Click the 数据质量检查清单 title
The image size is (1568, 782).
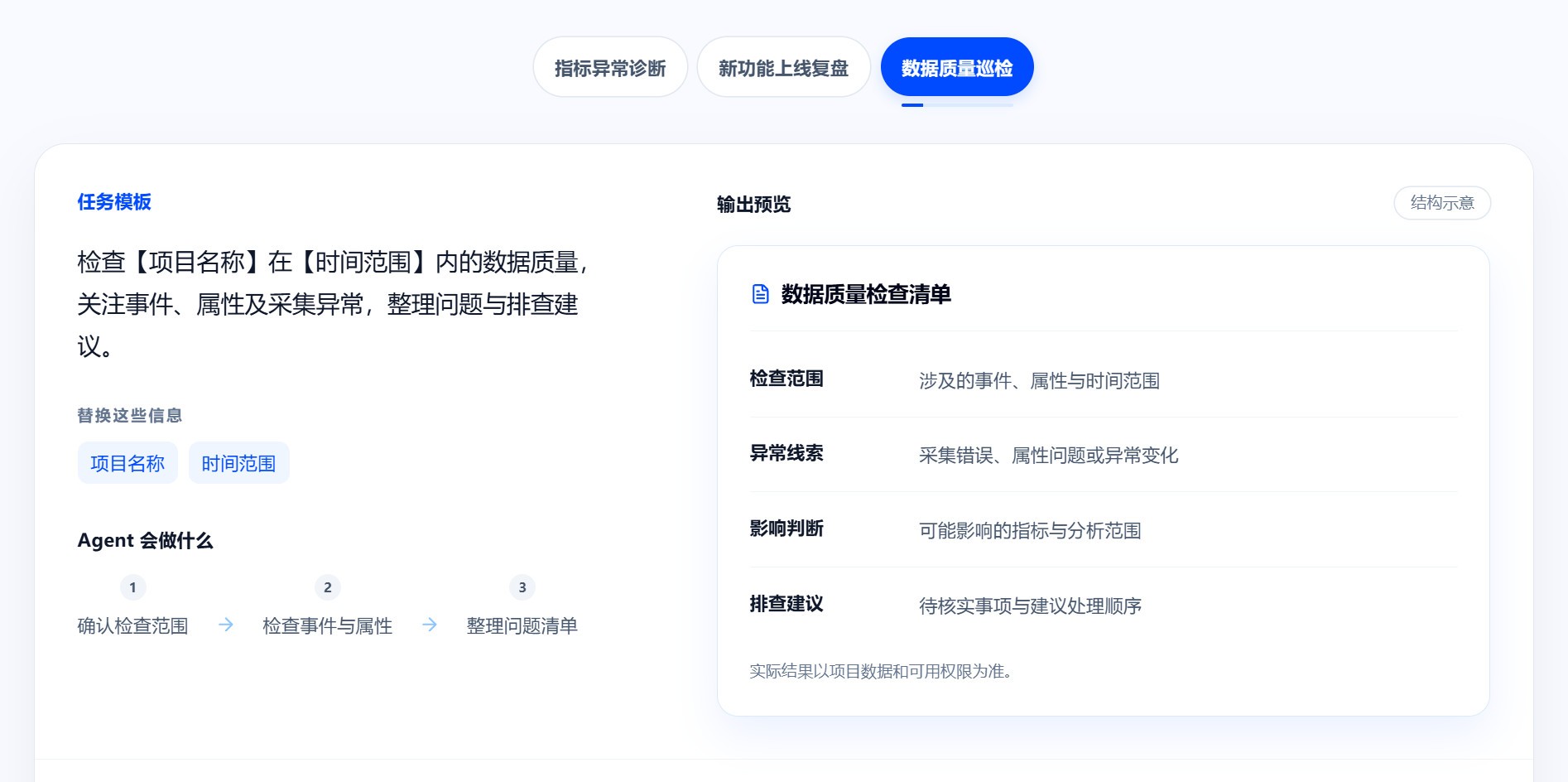(x=866, y=294)
